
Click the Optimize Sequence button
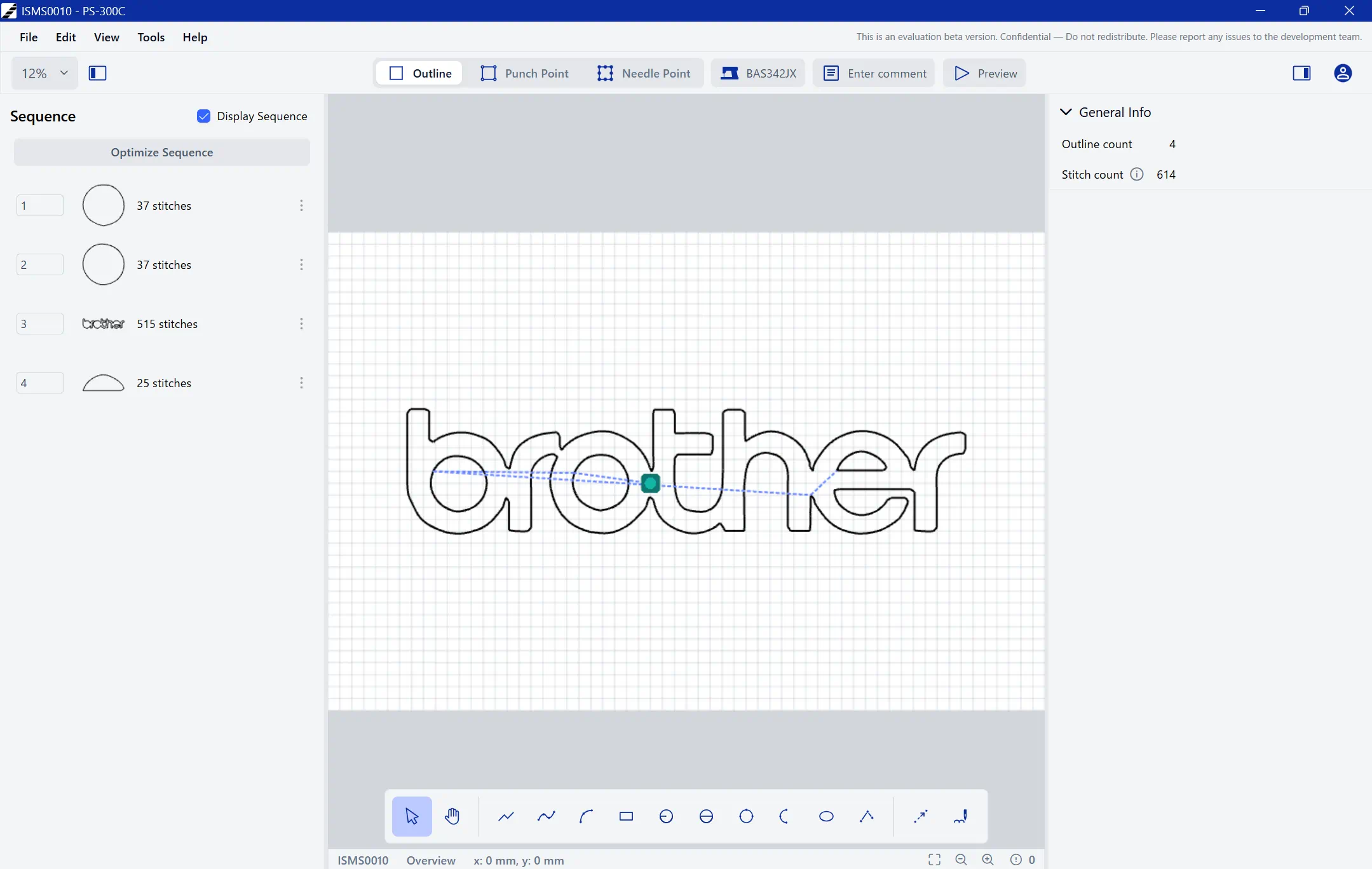(x=162, y=152)
